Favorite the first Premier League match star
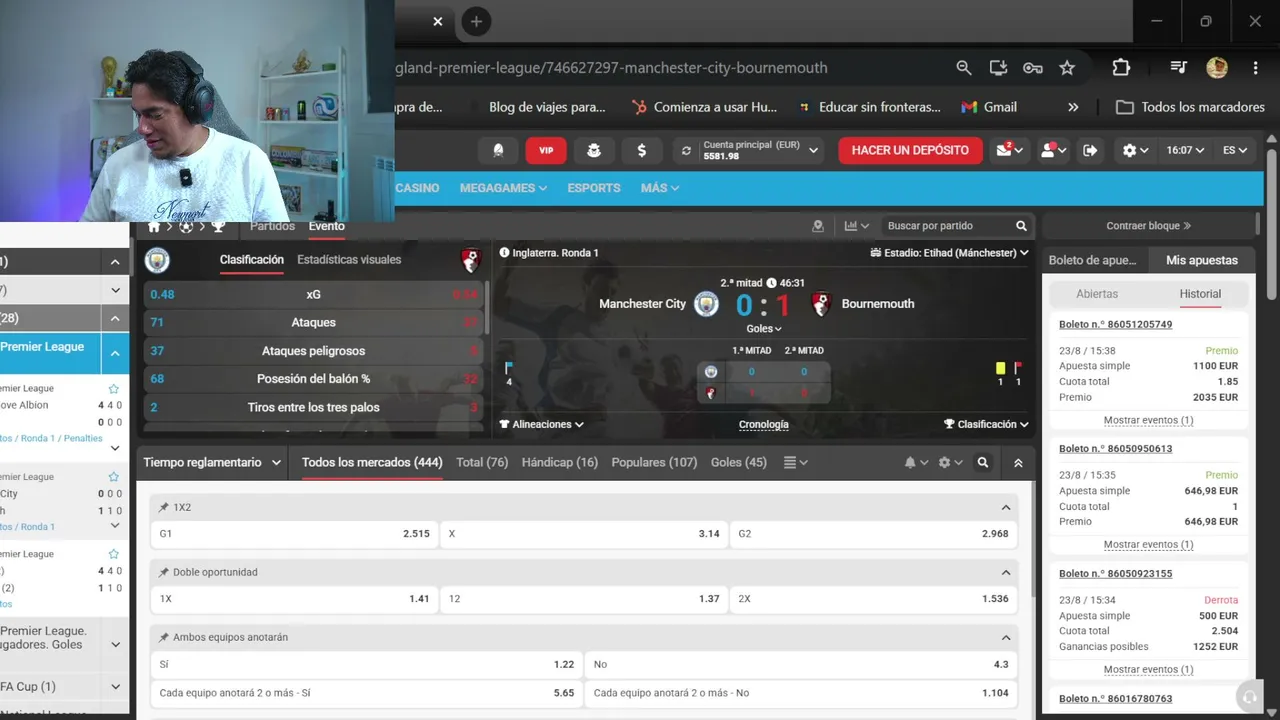 [x=114, y=389]
